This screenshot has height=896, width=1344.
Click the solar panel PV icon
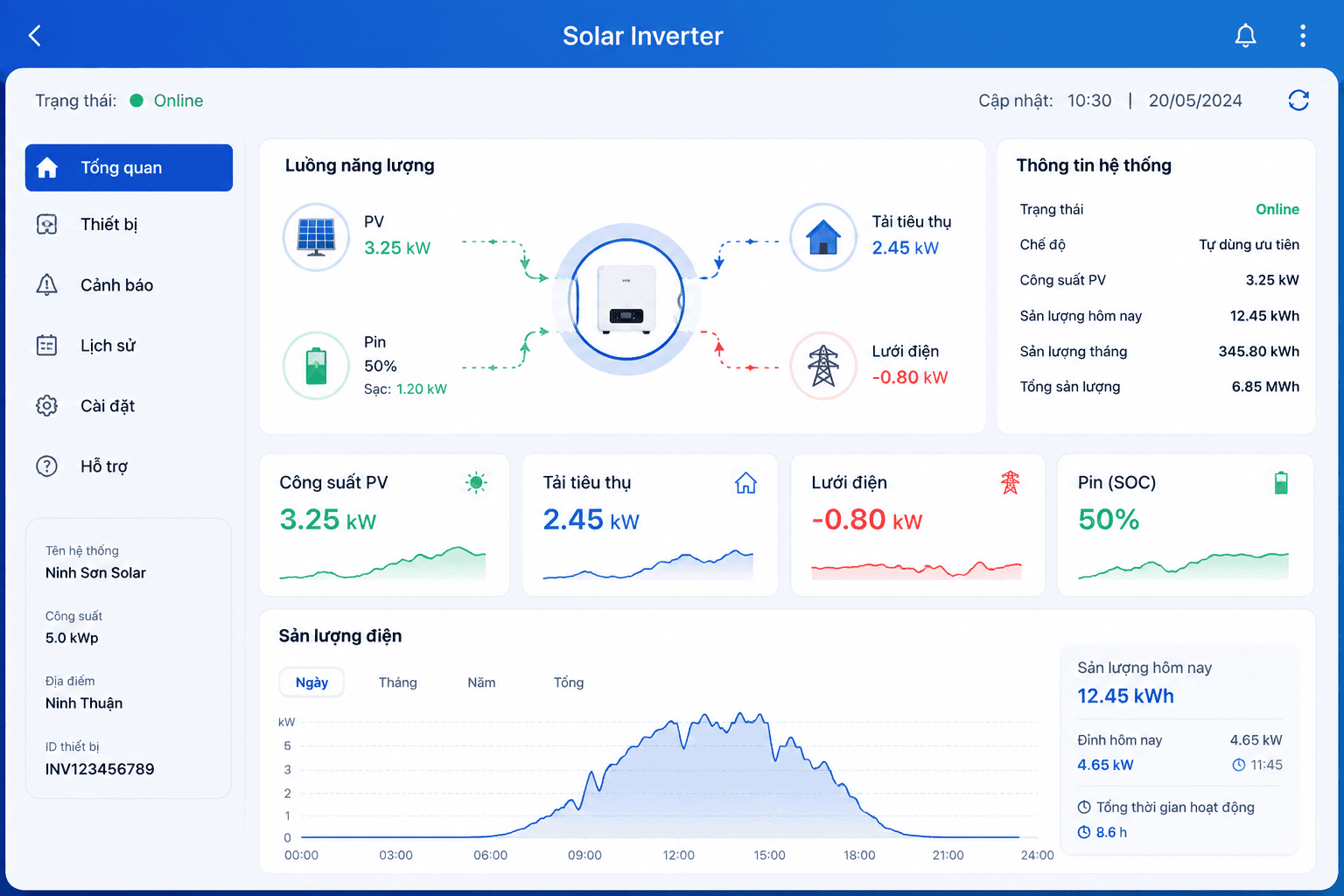click(x=316, y=237)
